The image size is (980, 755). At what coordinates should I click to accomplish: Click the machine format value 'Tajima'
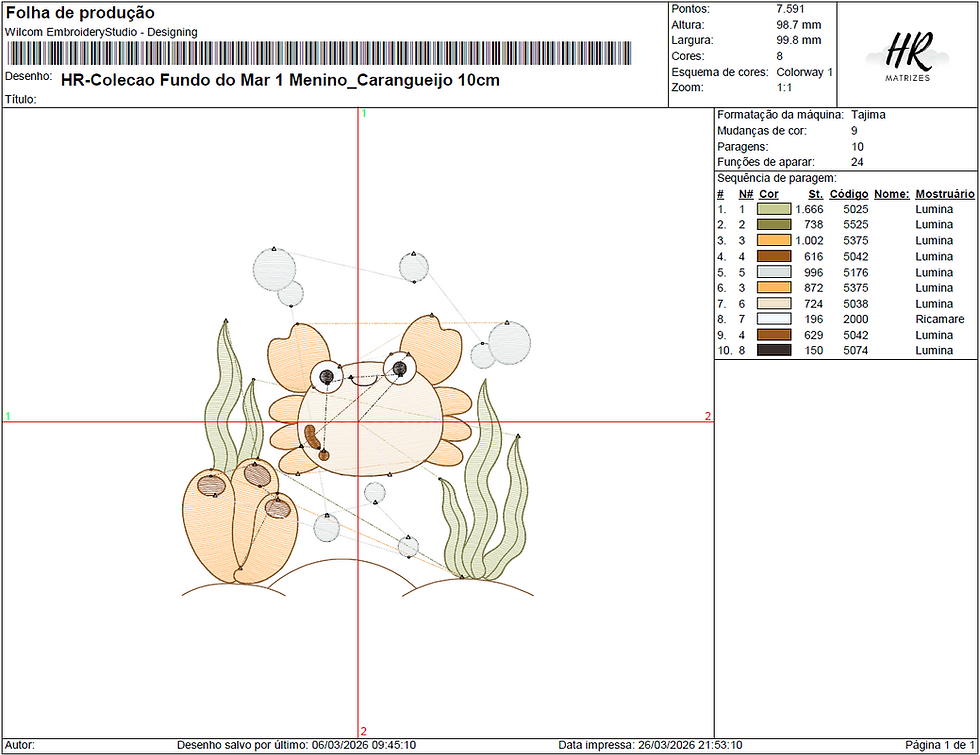tap(868, 114)
